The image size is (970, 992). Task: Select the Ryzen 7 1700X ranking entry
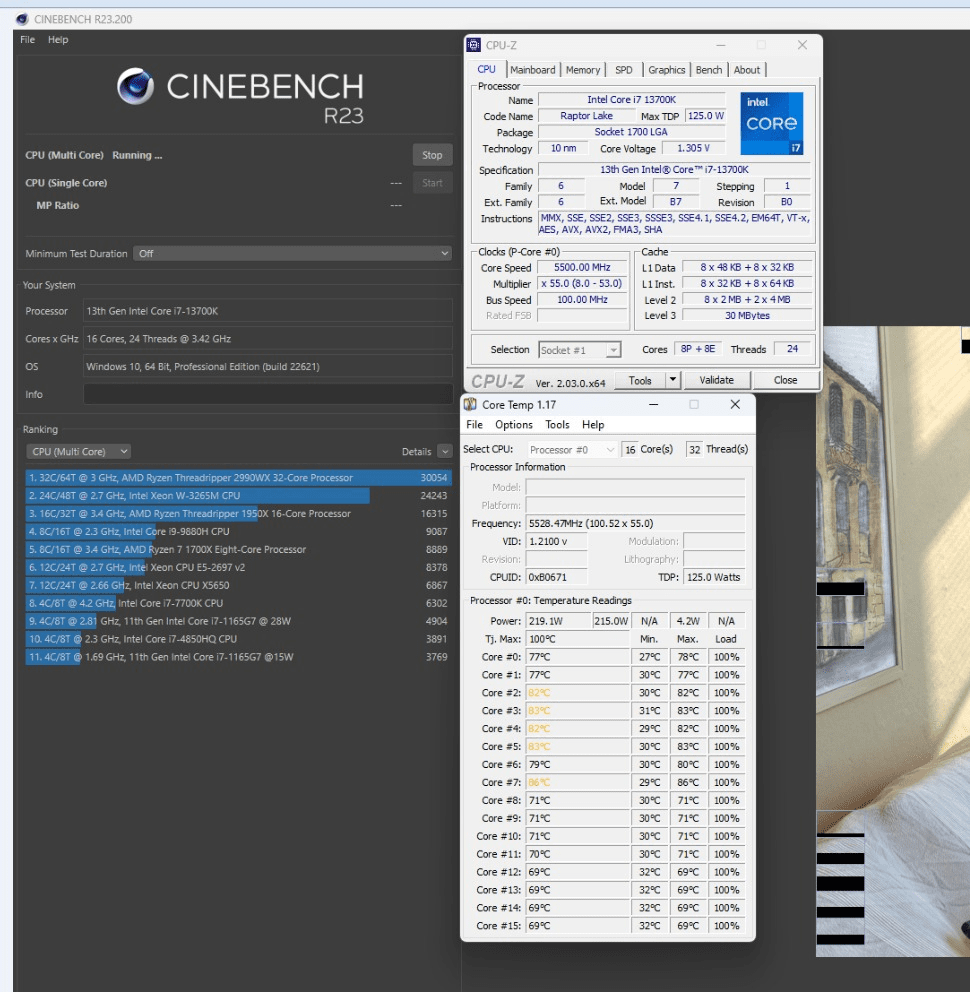click(239, 549)
